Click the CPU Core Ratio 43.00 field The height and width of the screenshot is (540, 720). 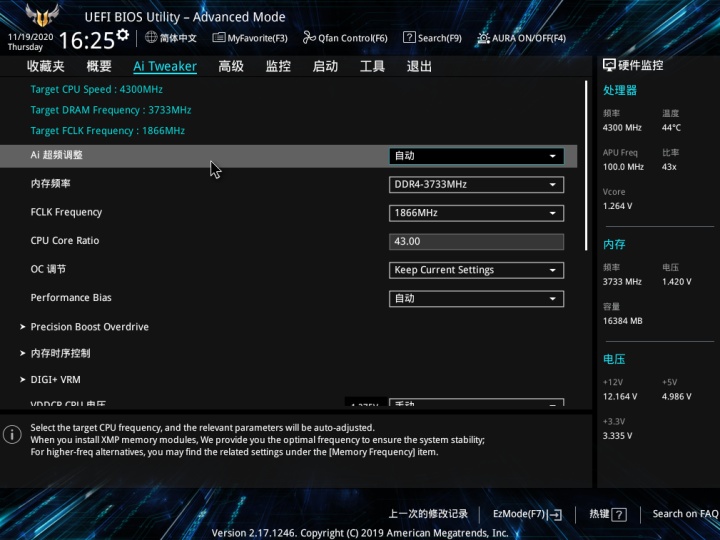pos(476,242)
